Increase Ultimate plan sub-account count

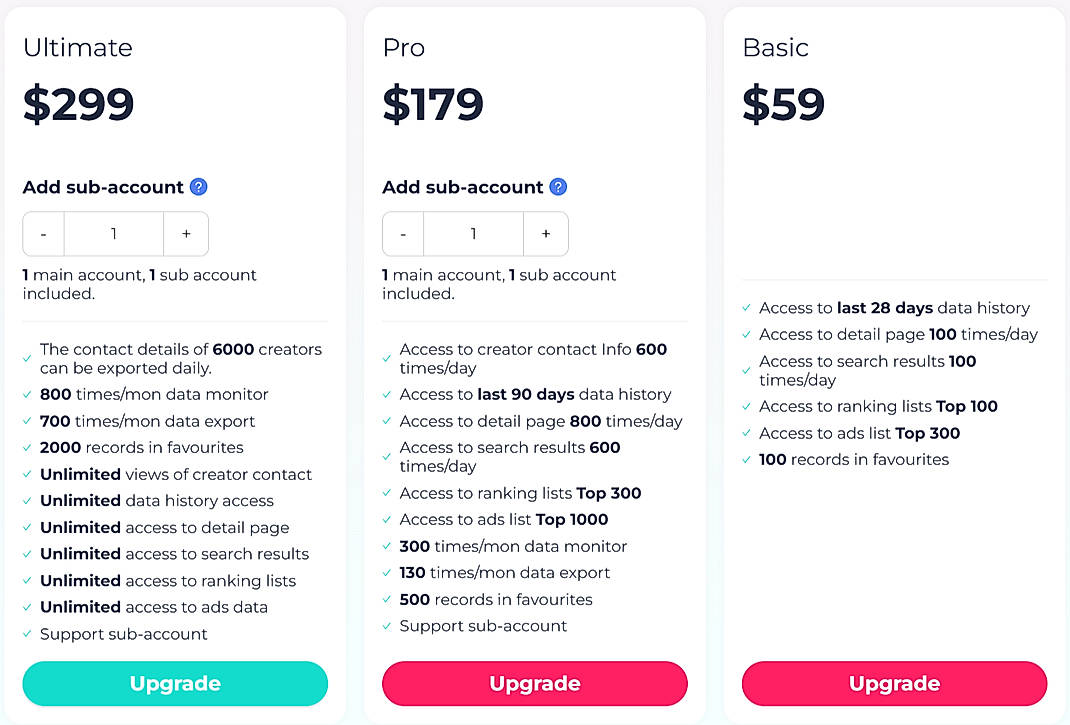pyautogui.click(x=186, y=234)
